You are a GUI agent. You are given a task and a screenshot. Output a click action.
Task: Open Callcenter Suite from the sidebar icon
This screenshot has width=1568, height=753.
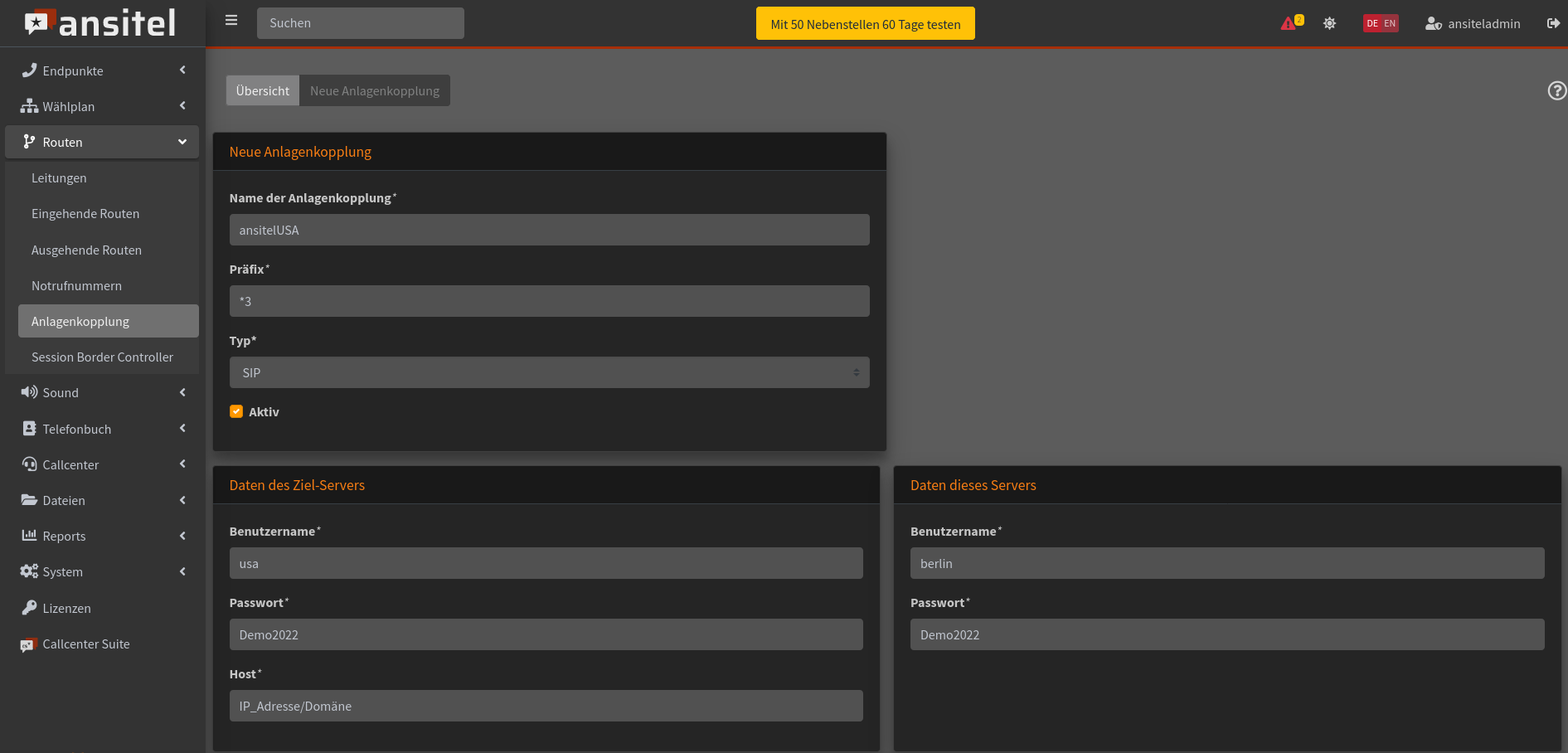pos(29,644)
